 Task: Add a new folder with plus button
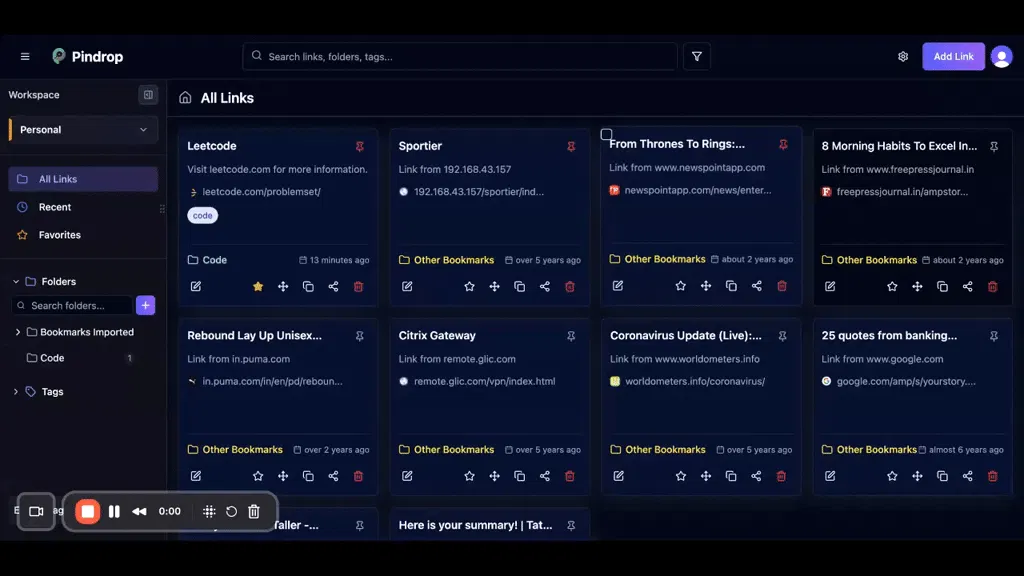tap(146, 306)
